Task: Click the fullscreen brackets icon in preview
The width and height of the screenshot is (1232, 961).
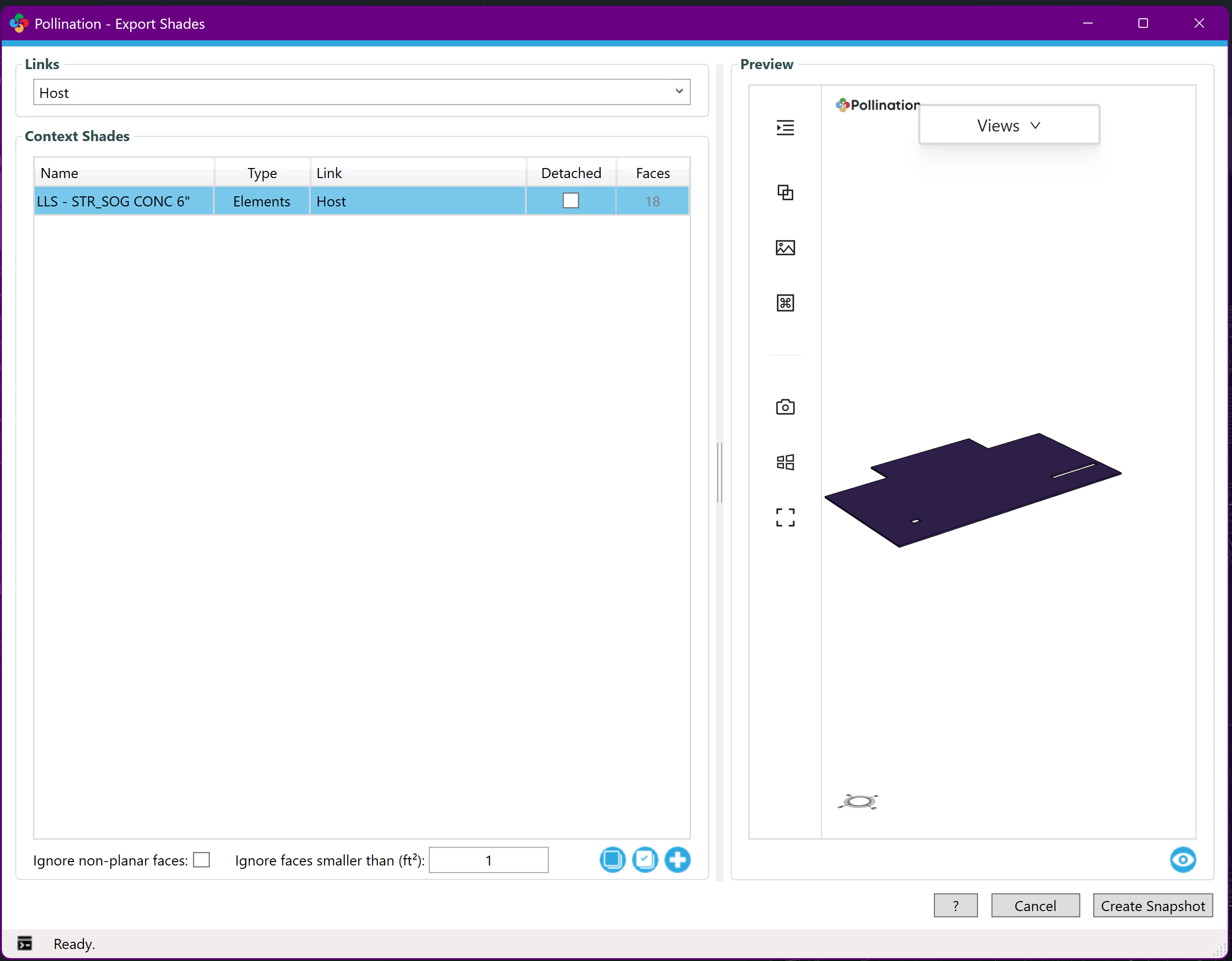Action: pos(785,517)
